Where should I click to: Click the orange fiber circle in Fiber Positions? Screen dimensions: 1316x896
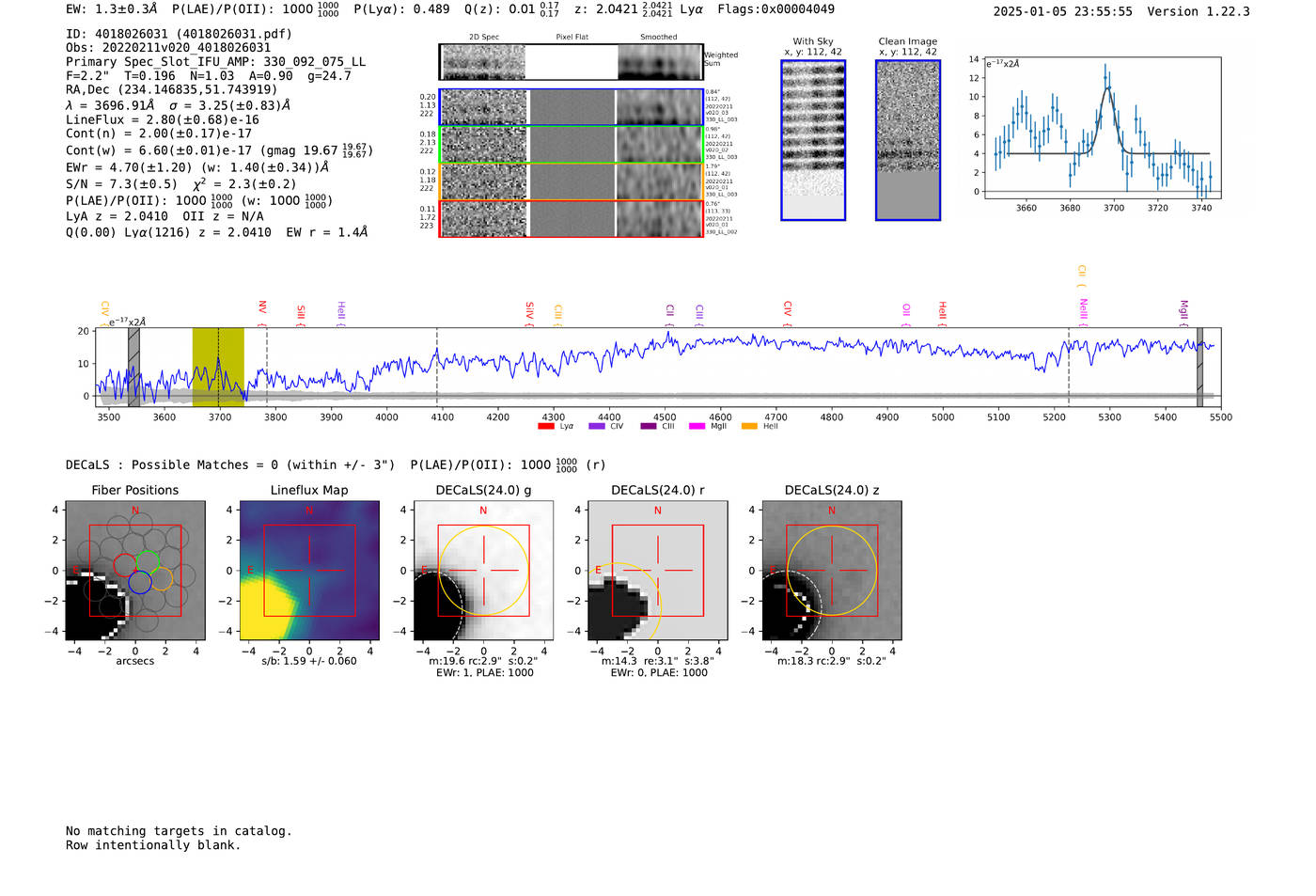coord(162,578)
